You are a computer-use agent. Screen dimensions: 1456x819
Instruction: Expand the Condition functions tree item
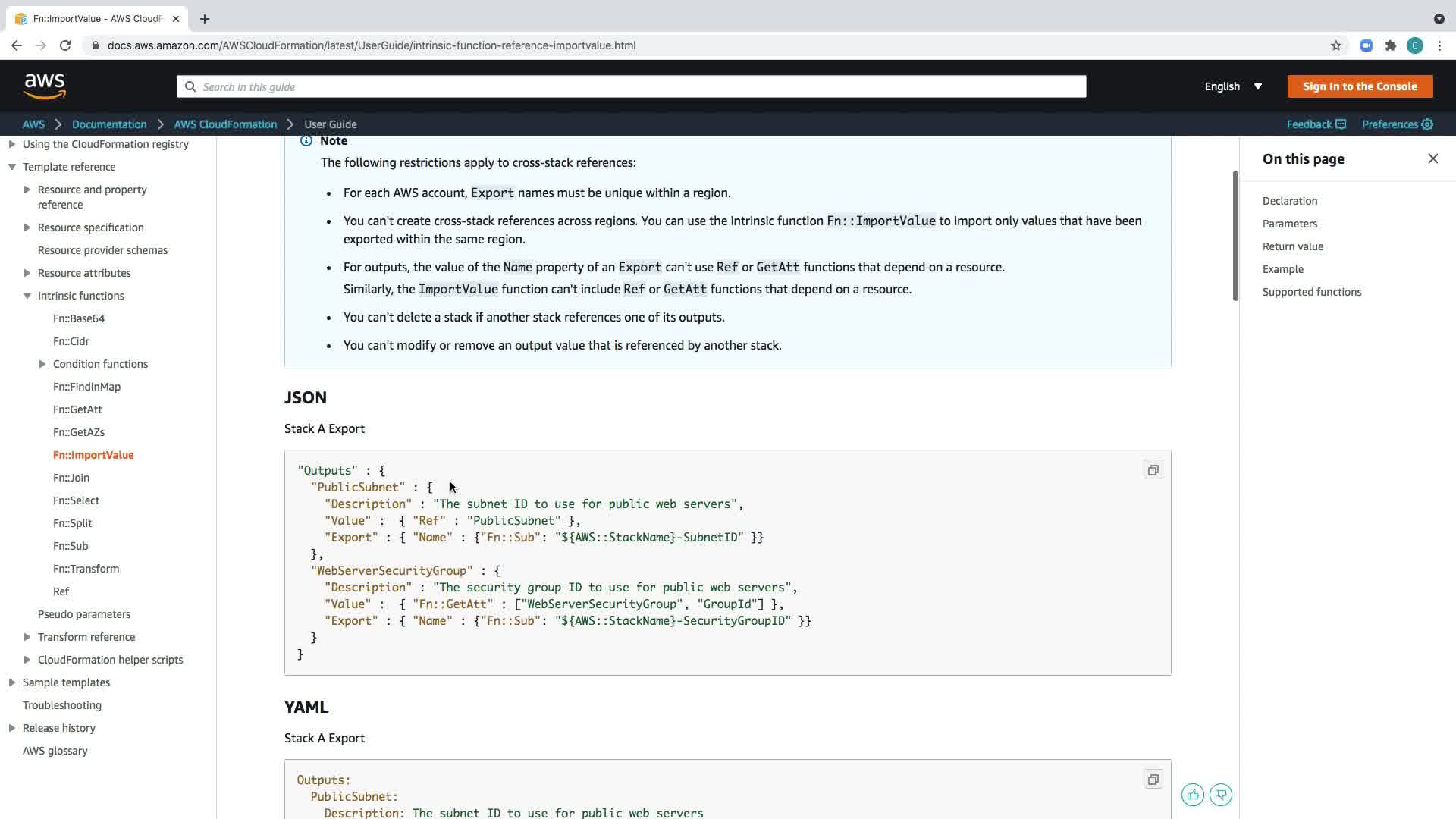tap(42, 364)
